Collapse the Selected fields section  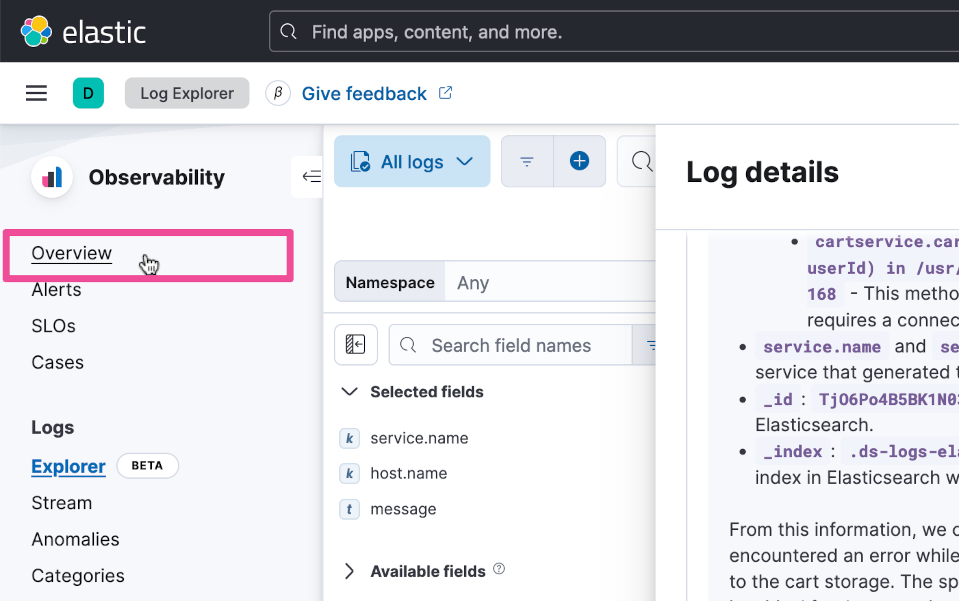(349, 391)
